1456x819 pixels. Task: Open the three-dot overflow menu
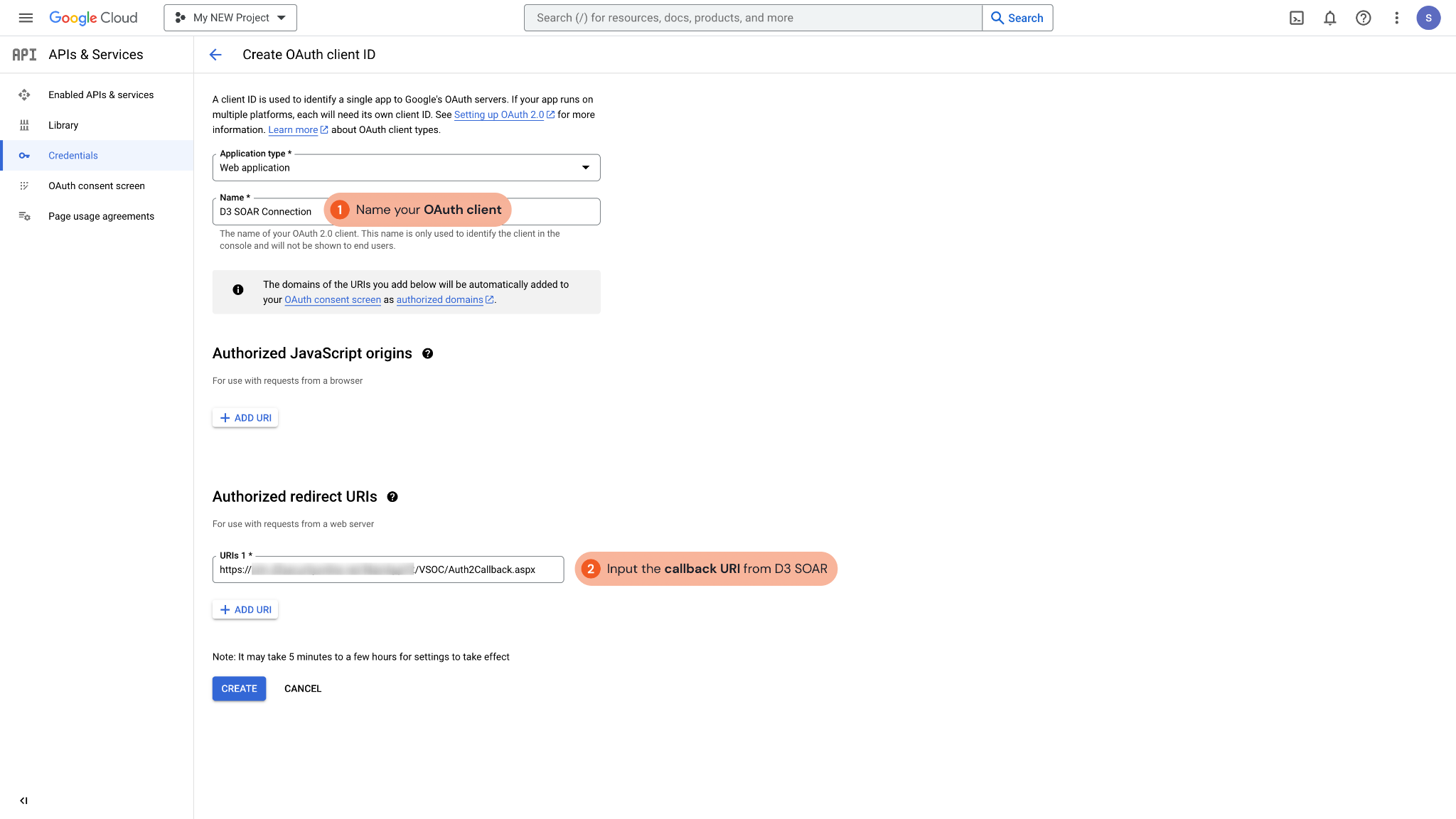1396,17
